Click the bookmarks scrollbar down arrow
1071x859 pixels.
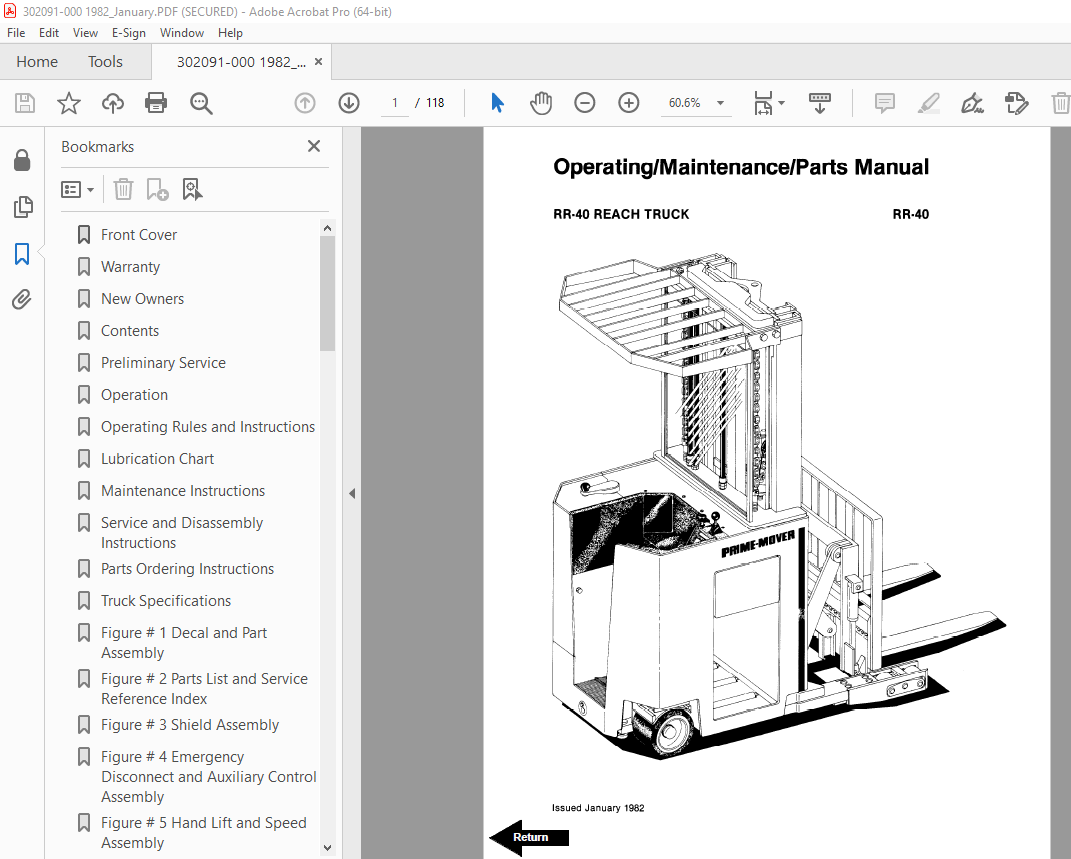click(327, 847)
